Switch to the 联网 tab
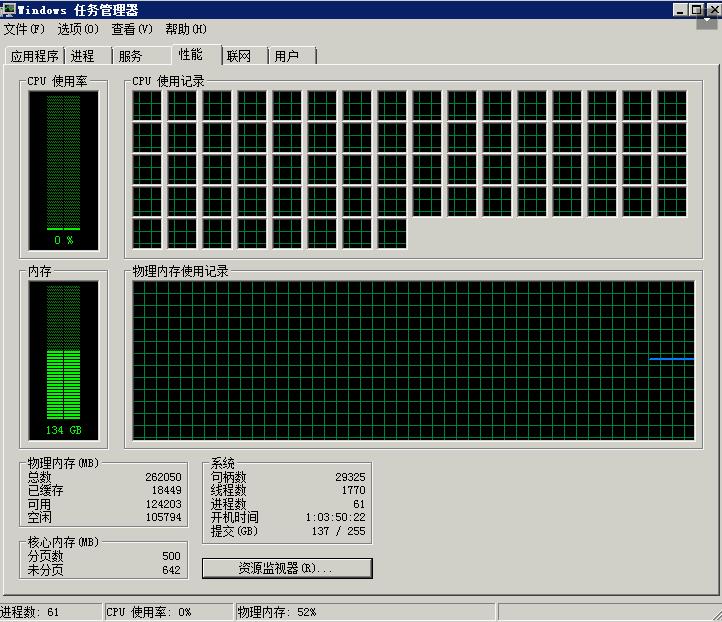The width and height of the screenshot is (722, 622). coord(239,56)
